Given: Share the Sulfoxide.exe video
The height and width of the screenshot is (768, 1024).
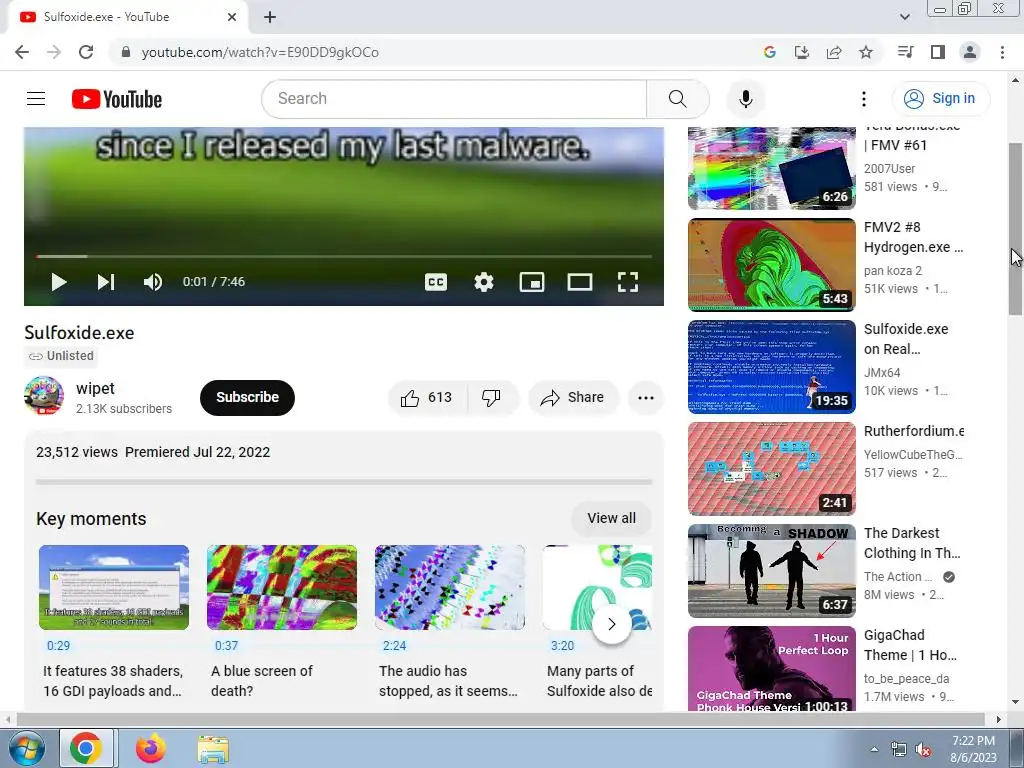Looking at the screenshot, I should tap(573, 398).
